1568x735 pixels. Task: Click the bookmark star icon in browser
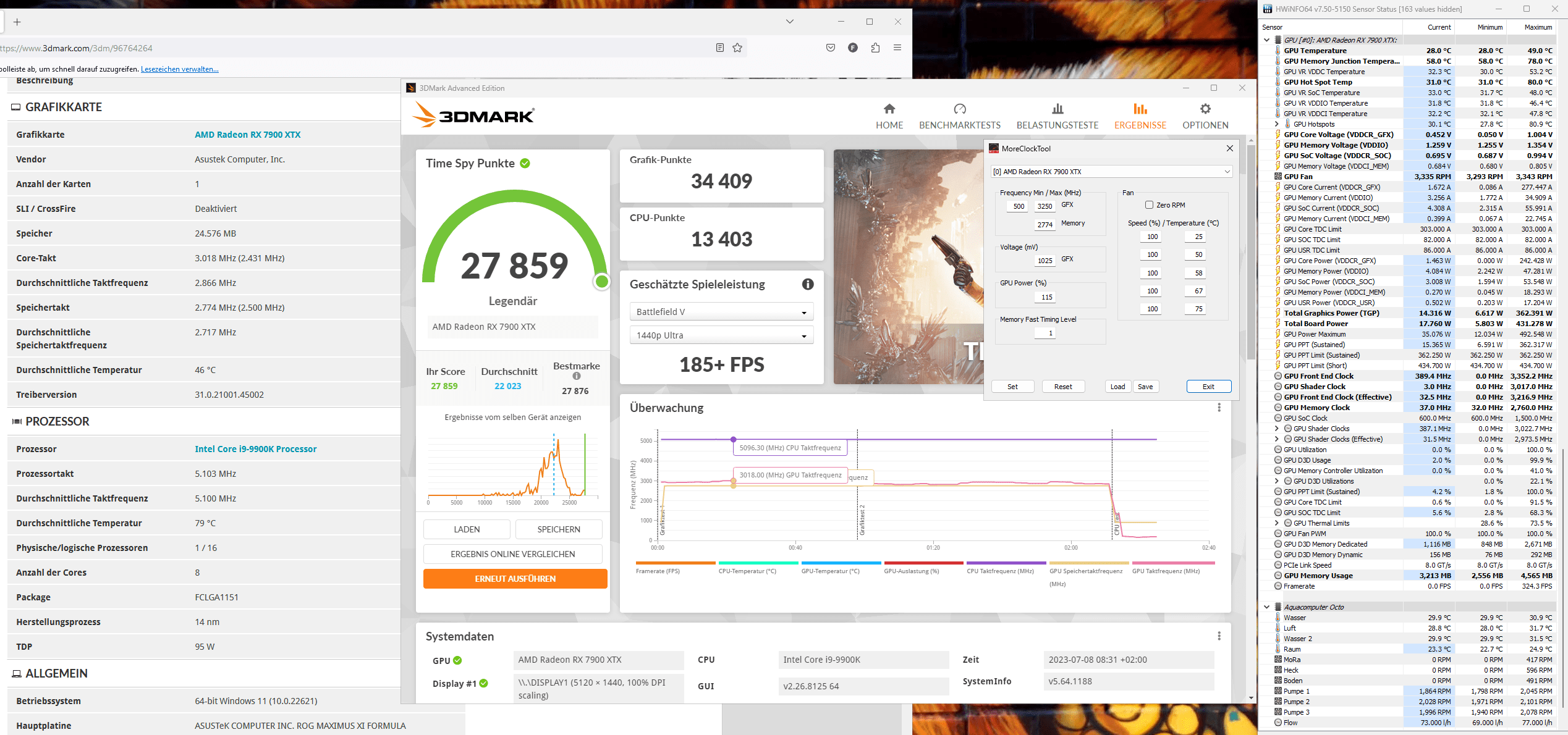tap(737, 48)
